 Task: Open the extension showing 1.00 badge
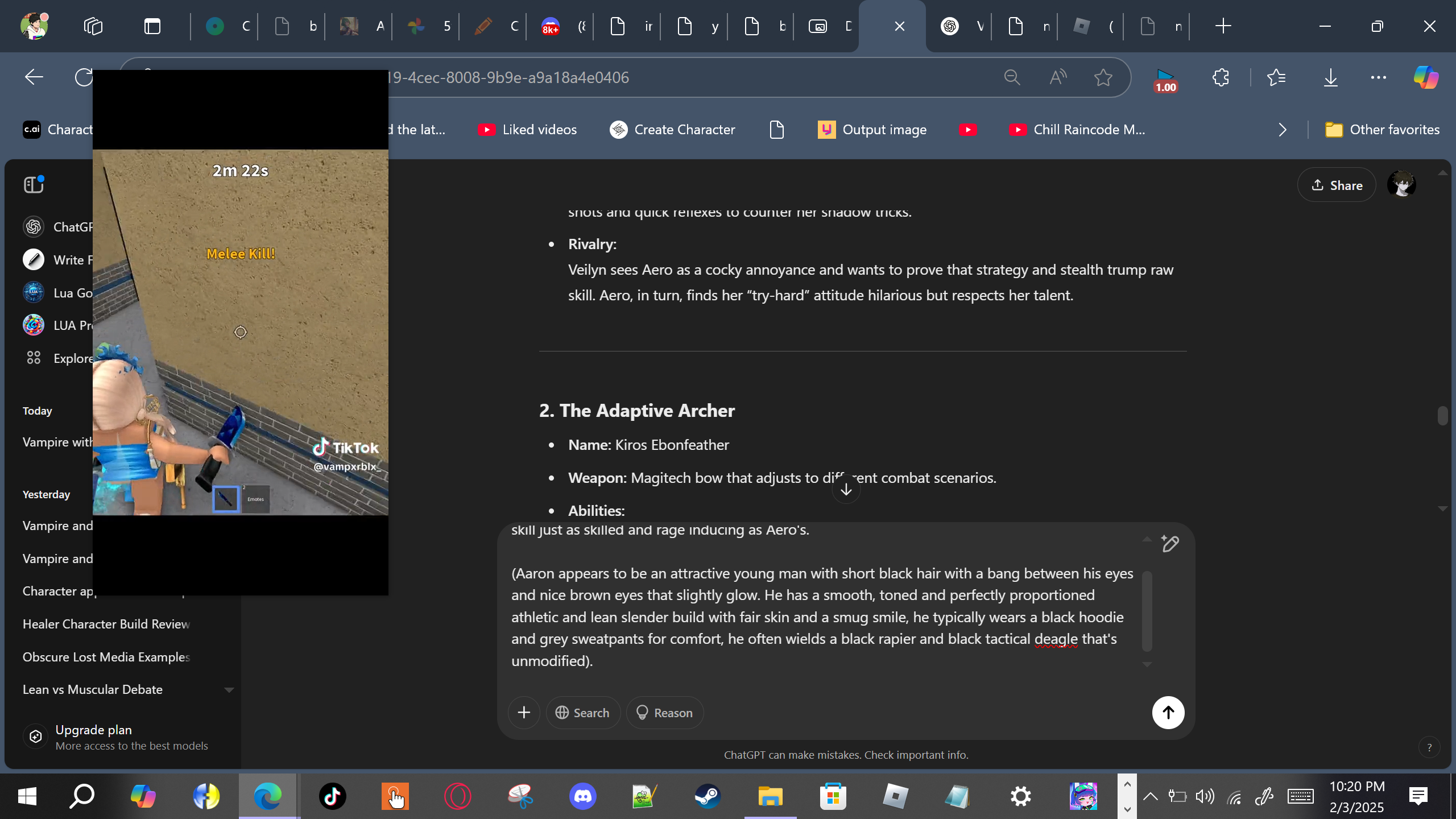[x=1165, y=80]
